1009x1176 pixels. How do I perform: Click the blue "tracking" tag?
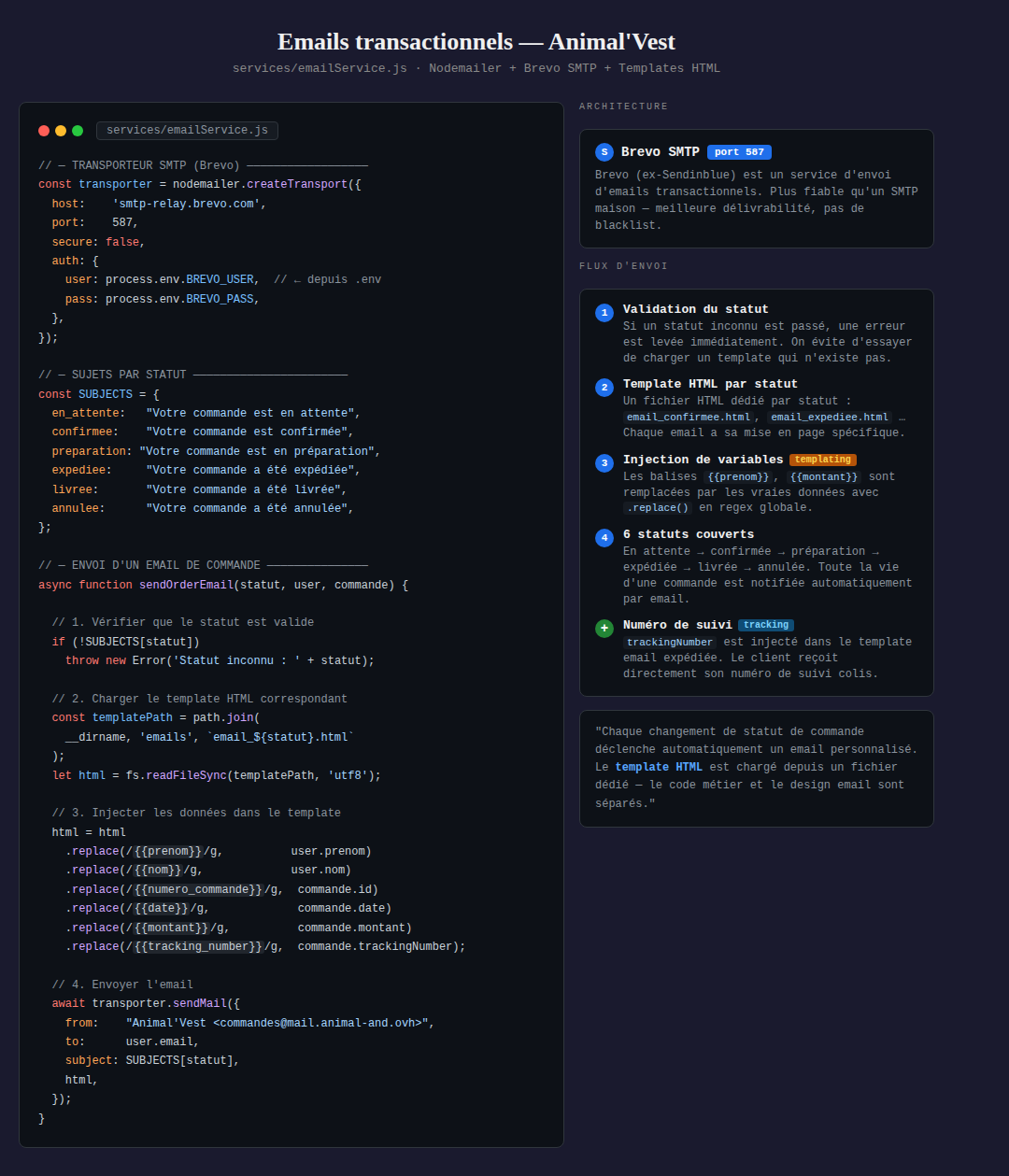[766, 625]
